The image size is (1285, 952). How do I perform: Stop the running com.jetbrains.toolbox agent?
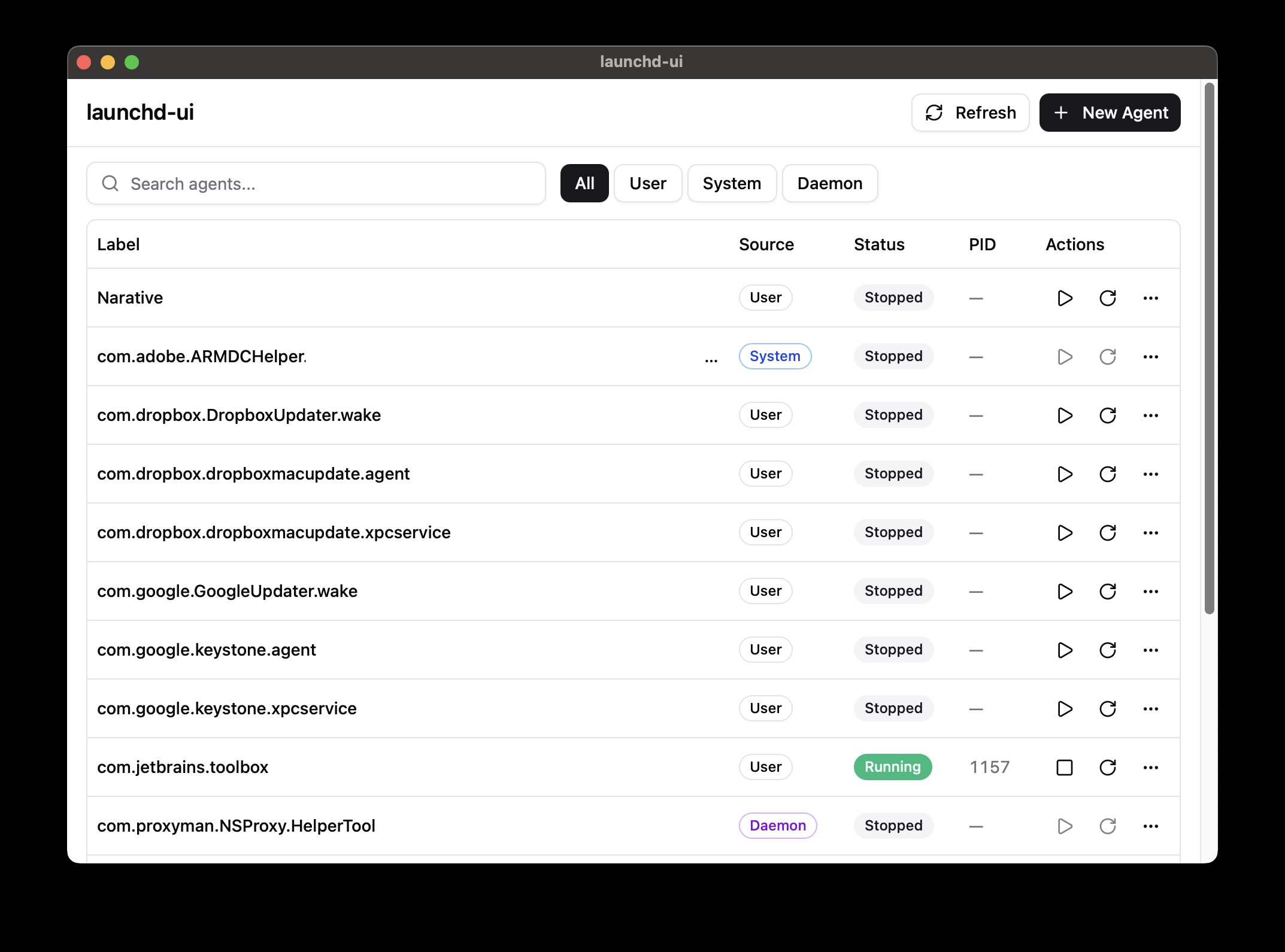[x=1065, y=767]
